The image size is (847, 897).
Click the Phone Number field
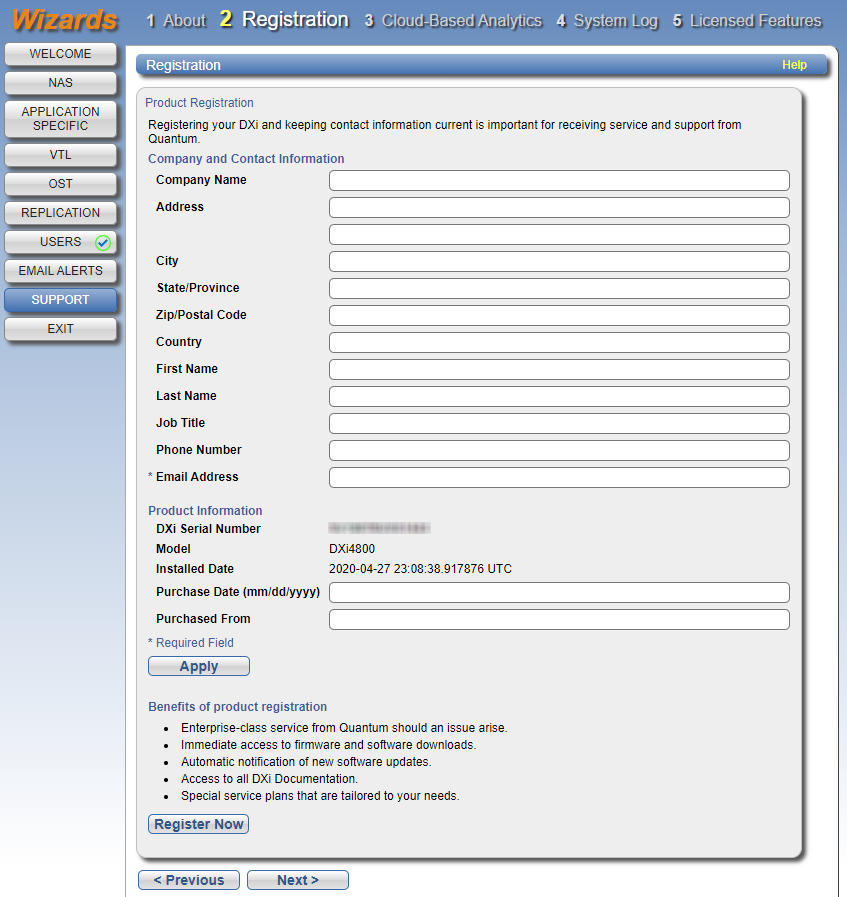click(559, 450)
